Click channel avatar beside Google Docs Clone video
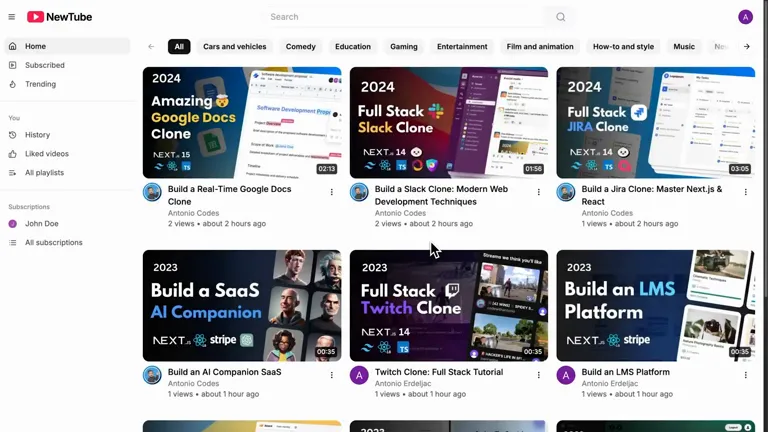 [152, 192]
